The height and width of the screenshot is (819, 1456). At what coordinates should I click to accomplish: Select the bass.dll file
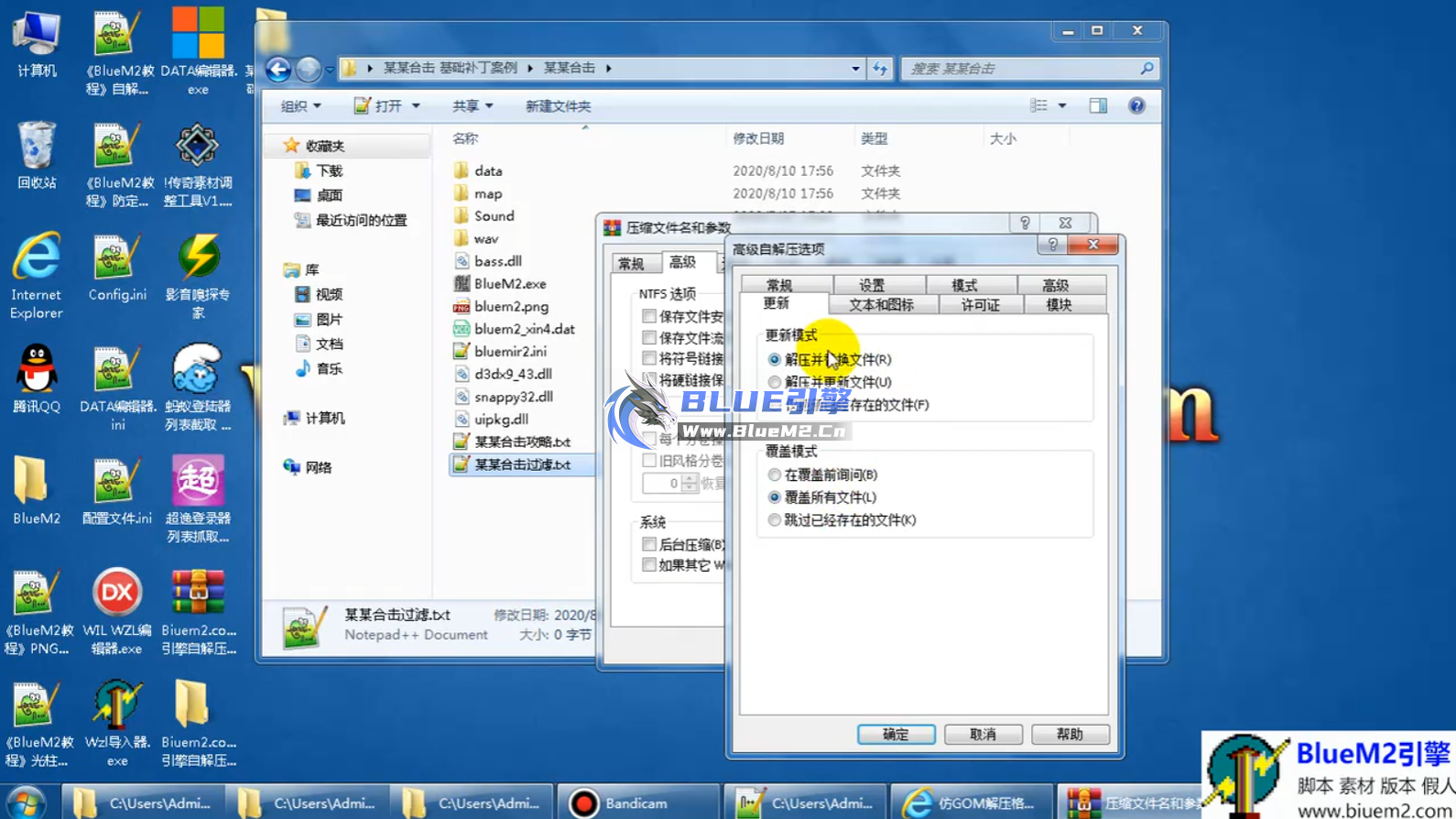point(497,261)
